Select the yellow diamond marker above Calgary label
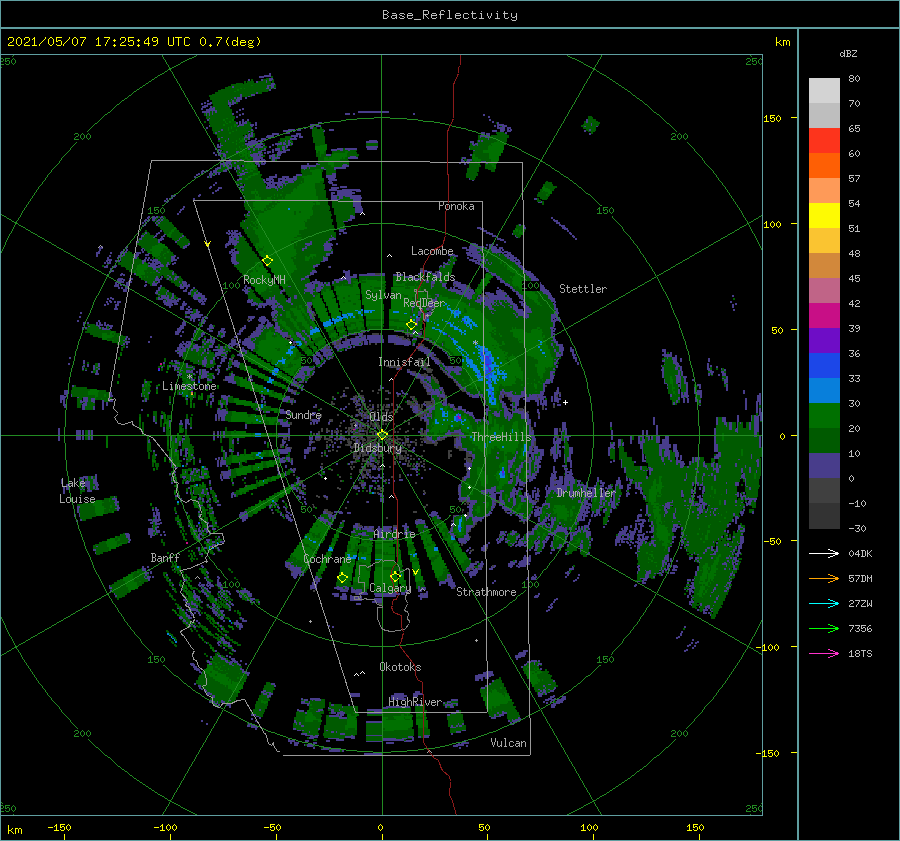The image size is (900, 841). (x=395, y=576)
